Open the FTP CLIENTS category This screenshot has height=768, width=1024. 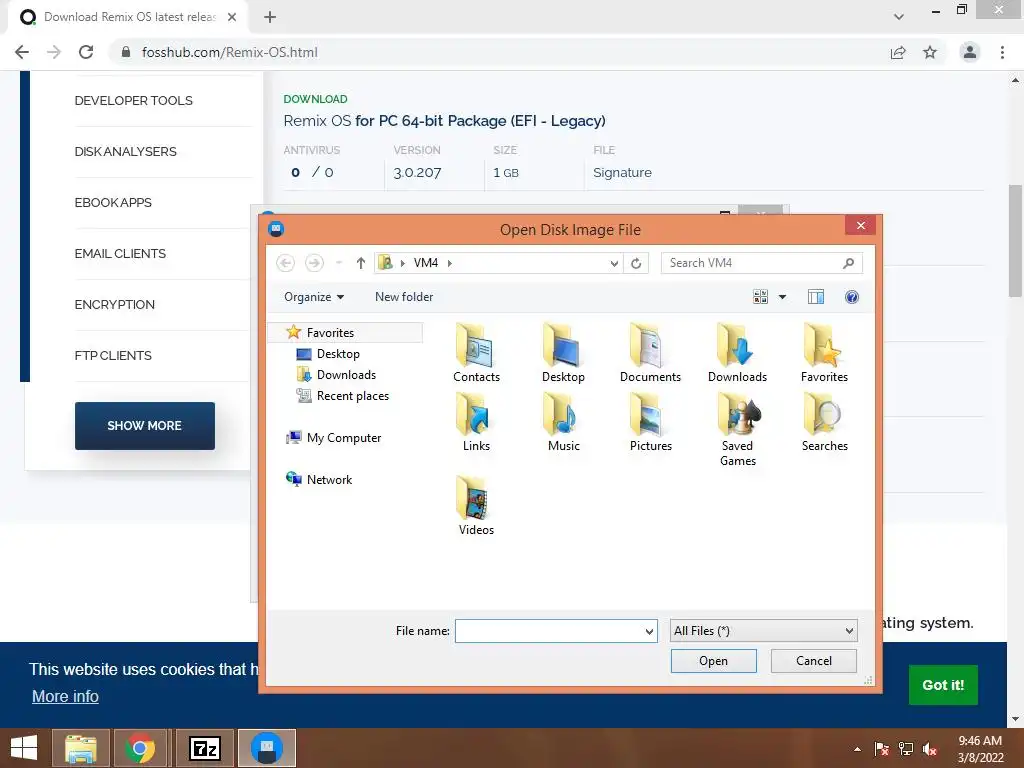pyautogui.click(x=113, y=355)
